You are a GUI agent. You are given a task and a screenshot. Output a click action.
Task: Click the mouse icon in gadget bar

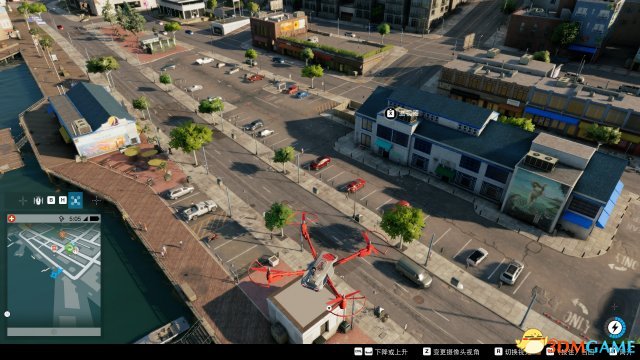[38, 200]
